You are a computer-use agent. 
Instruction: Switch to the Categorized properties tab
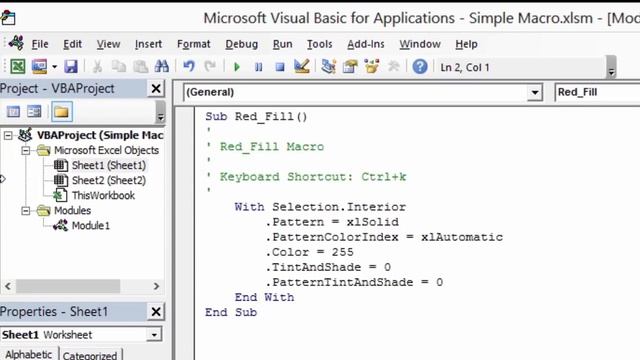click(x=90, y=355)
